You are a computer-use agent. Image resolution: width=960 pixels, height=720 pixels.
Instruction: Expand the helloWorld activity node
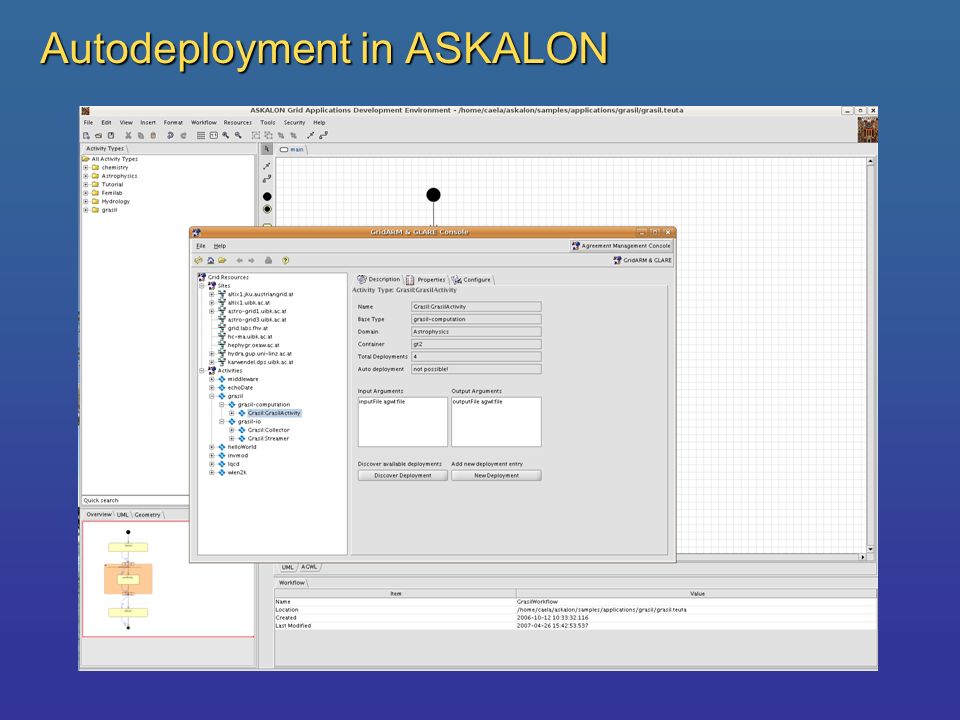(x=212, y=447)
